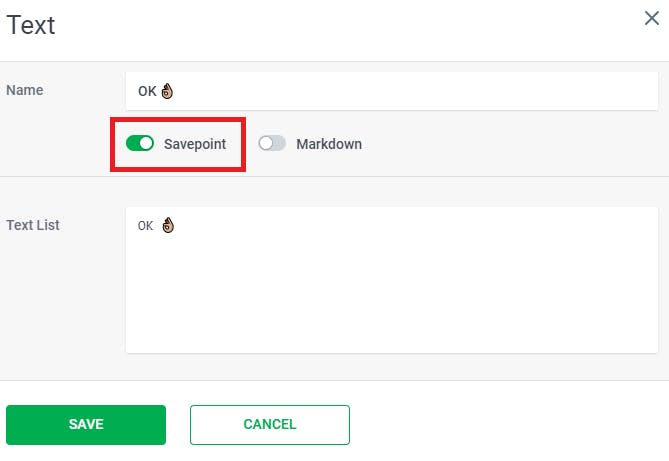Click the word OK in Text List

click(x=145, y=226)
